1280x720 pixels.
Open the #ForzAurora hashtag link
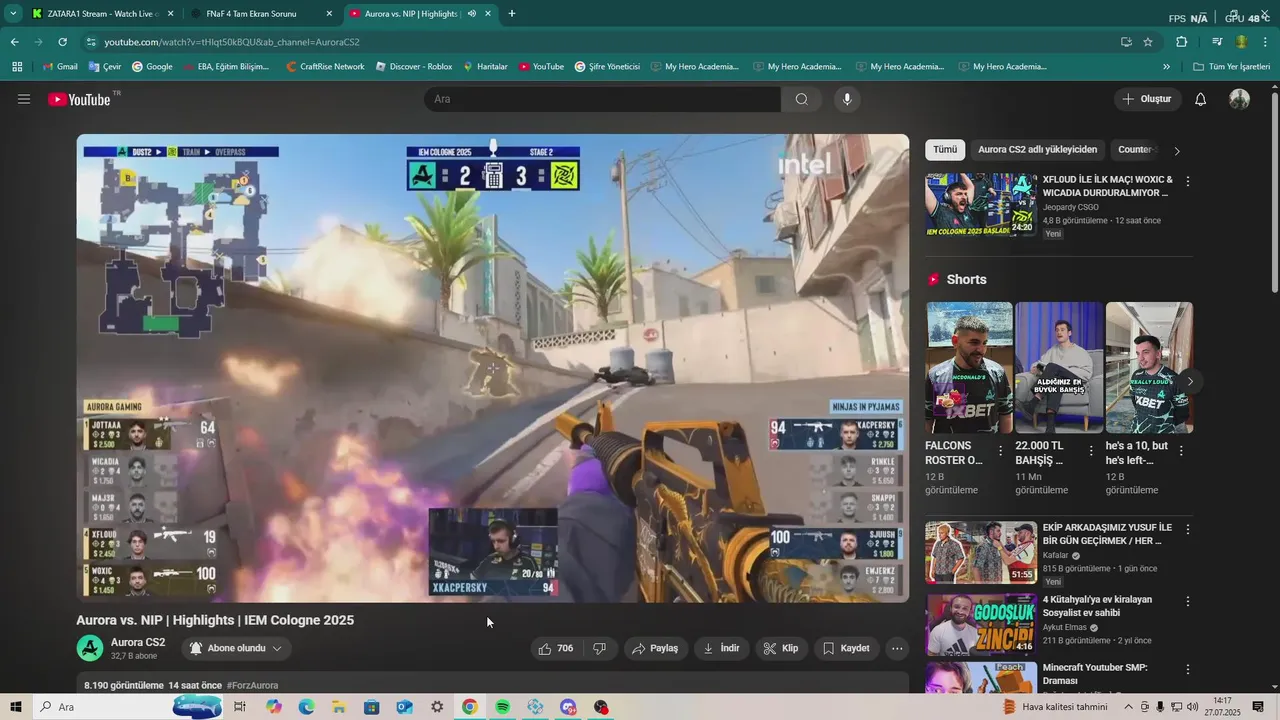tap(252, 686)
